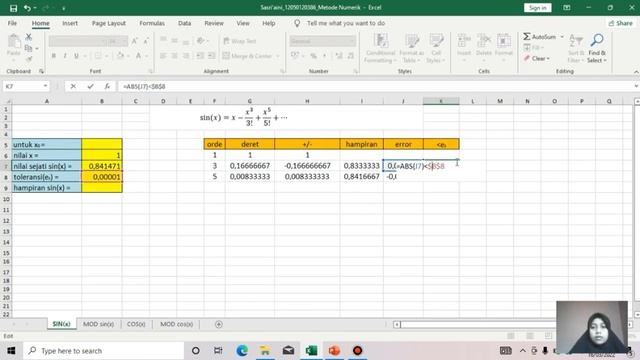Image resolution: width=640 pixels, height=360 pixels.
Task: Open Sort & Filter
Action: click(576, 48)
